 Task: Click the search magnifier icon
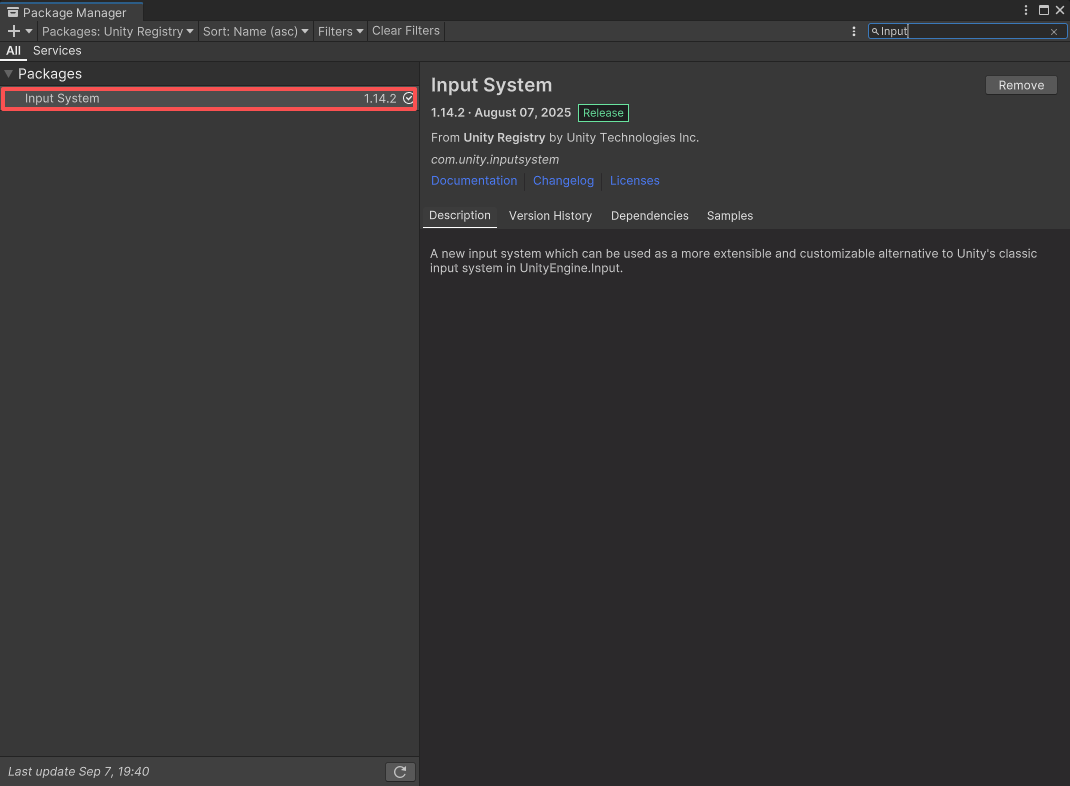[x=875, y=31]
